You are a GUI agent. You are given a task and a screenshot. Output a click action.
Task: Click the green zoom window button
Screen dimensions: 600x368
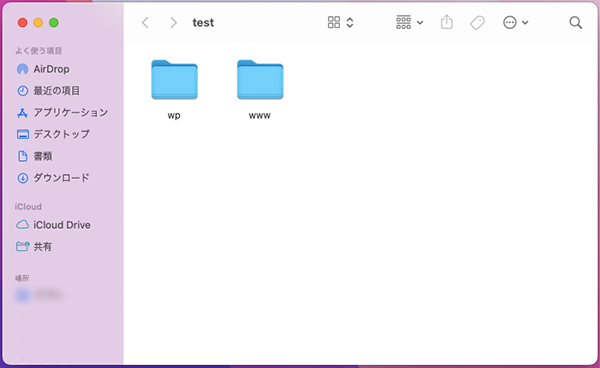click(54, 23)
